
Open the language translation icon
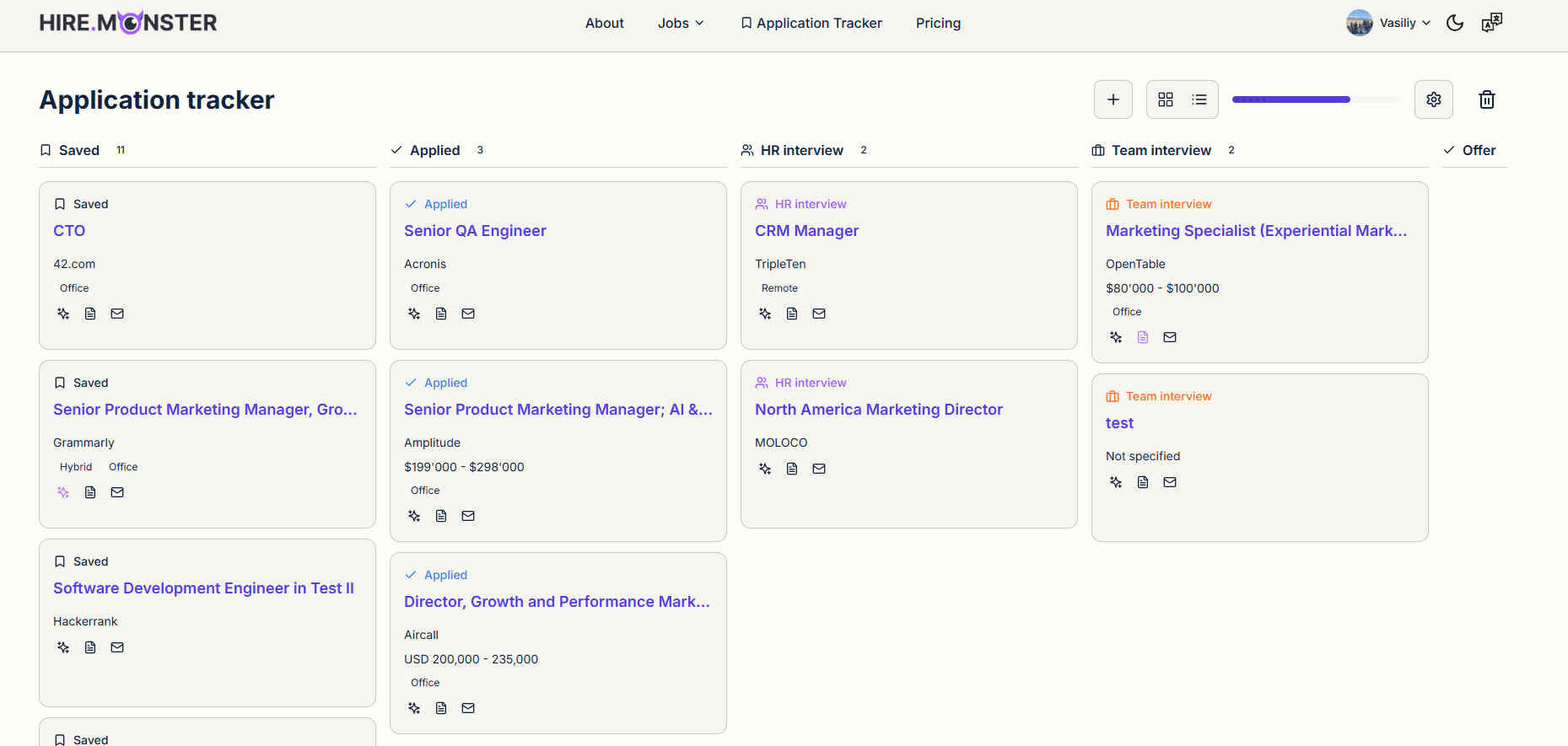tap(1491, 23)
